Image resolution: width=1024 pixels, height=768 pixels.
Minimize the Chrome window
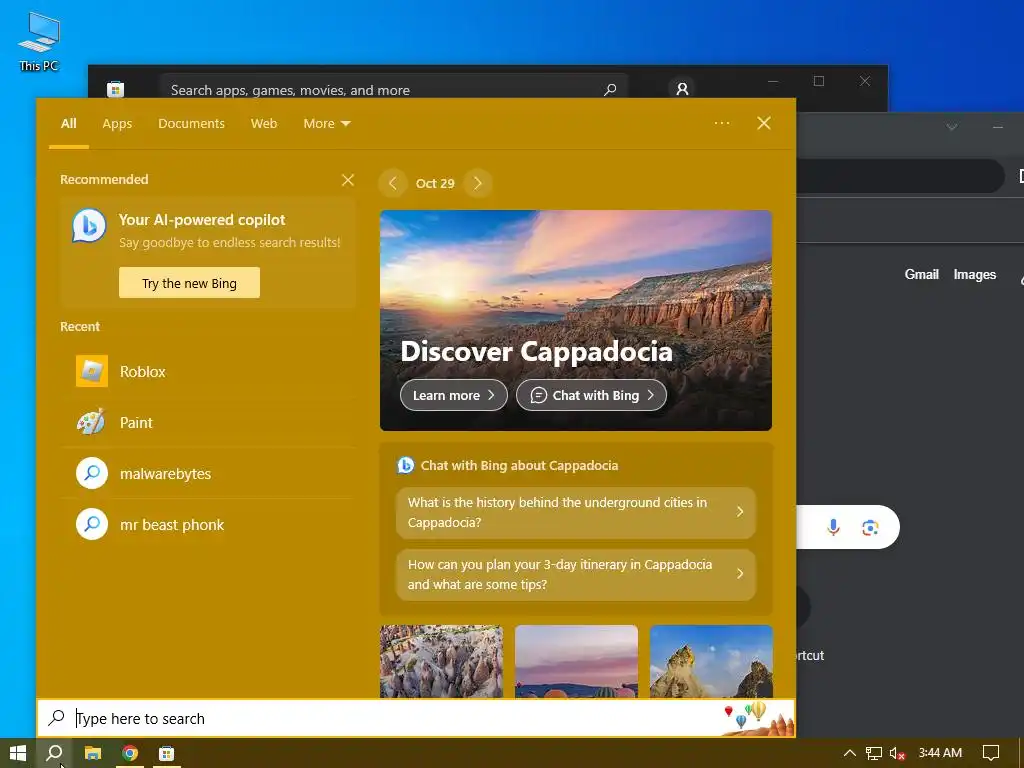997,127
